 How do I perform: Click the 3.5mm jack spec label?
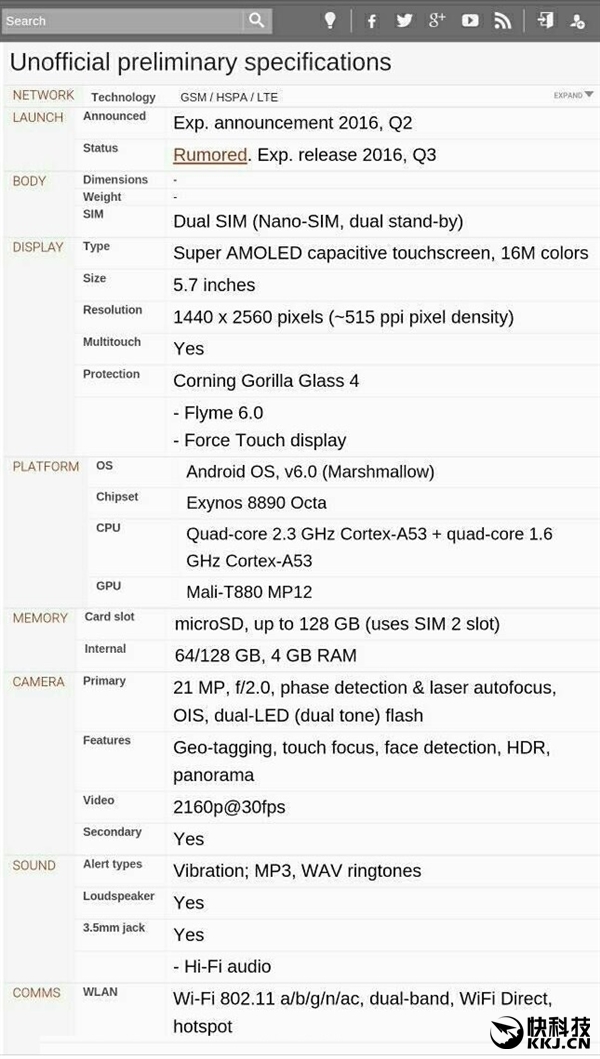pos(113,928)
